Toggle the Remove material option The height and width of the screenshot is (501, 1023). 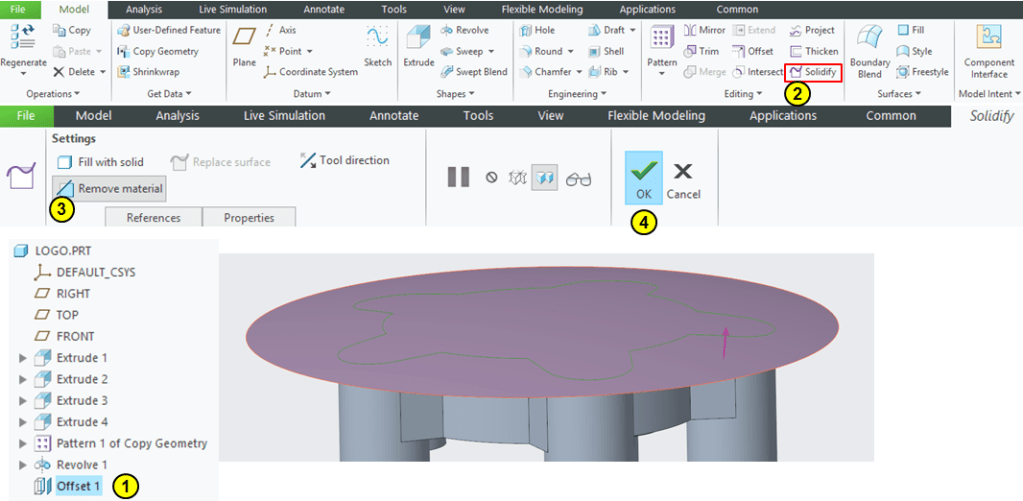pos(109,188)
